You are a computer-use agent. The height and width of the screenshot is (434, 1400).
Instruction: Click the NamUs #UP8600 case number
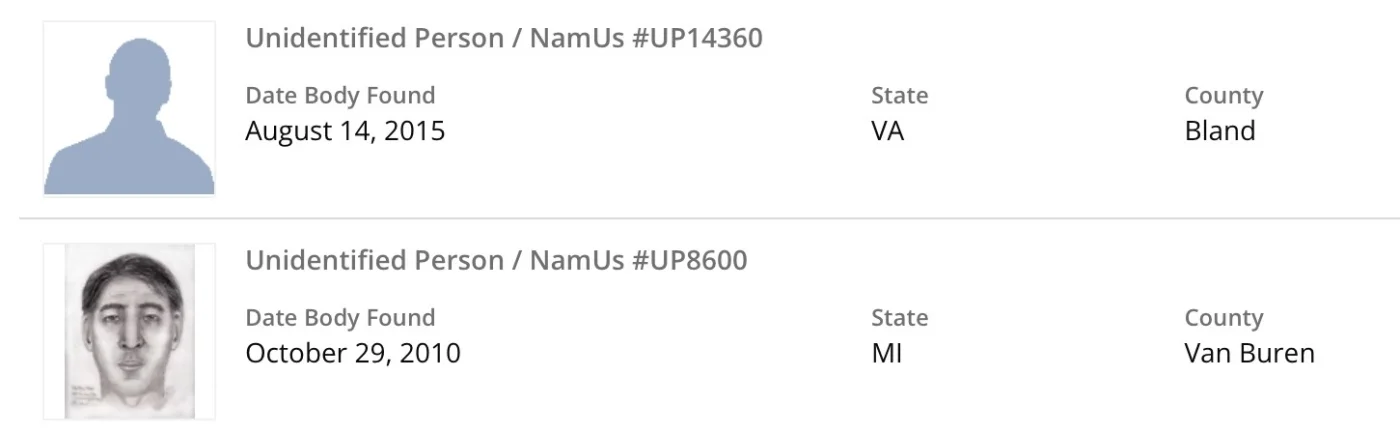coord(638,260)
